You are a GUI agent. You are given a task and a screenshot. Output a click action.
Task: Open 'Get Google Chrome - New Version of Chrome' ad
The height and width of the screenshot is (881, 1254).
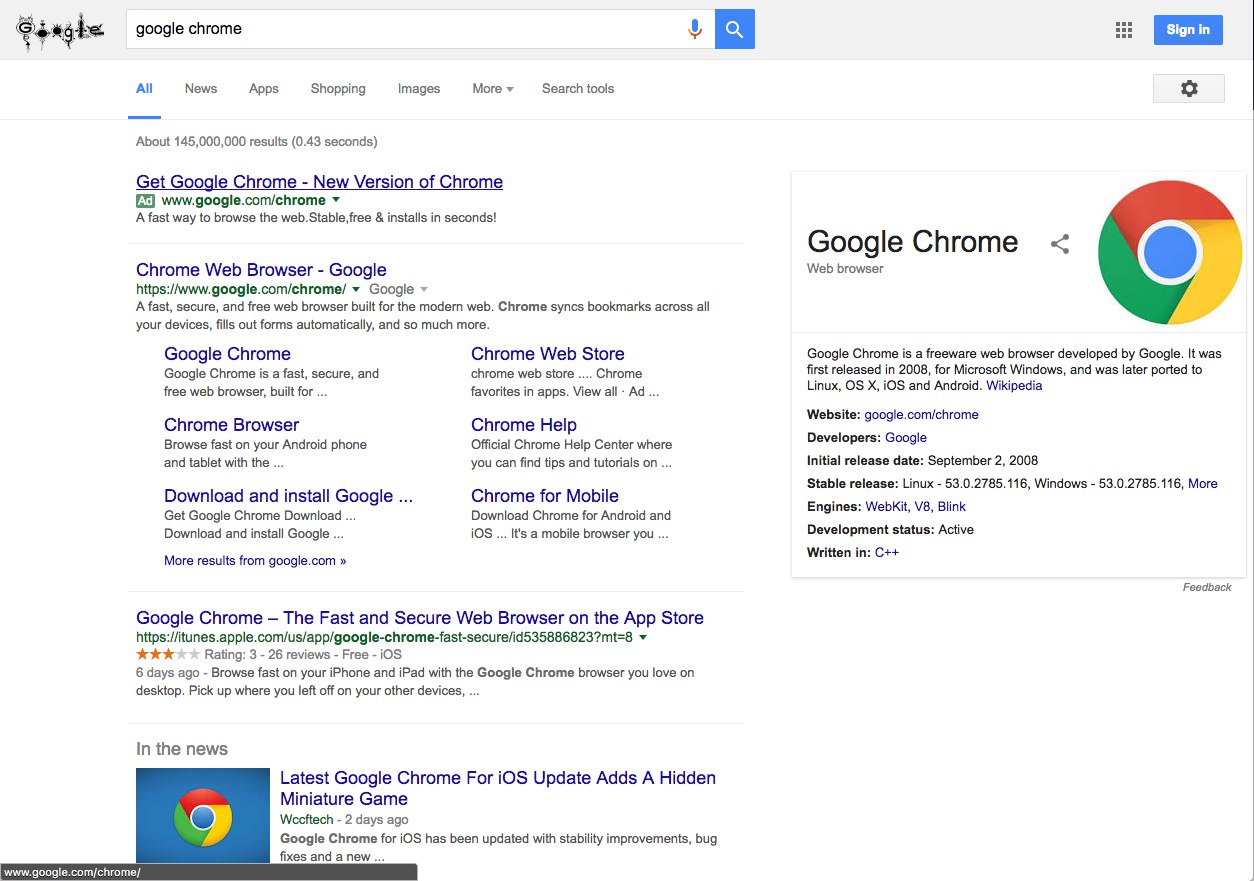319,182
